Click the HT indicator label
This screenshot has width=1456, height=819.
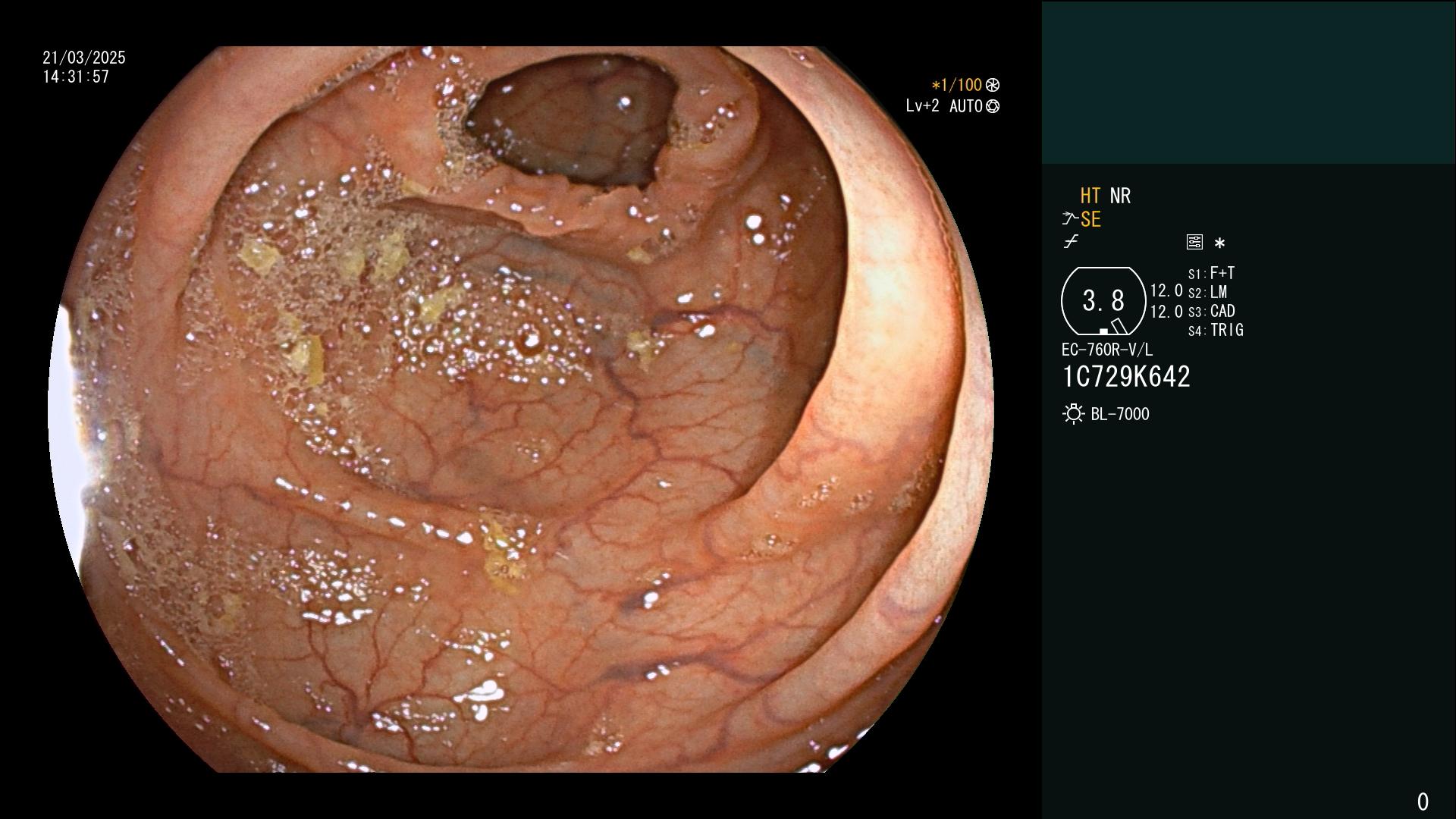tap(1090, 196)
